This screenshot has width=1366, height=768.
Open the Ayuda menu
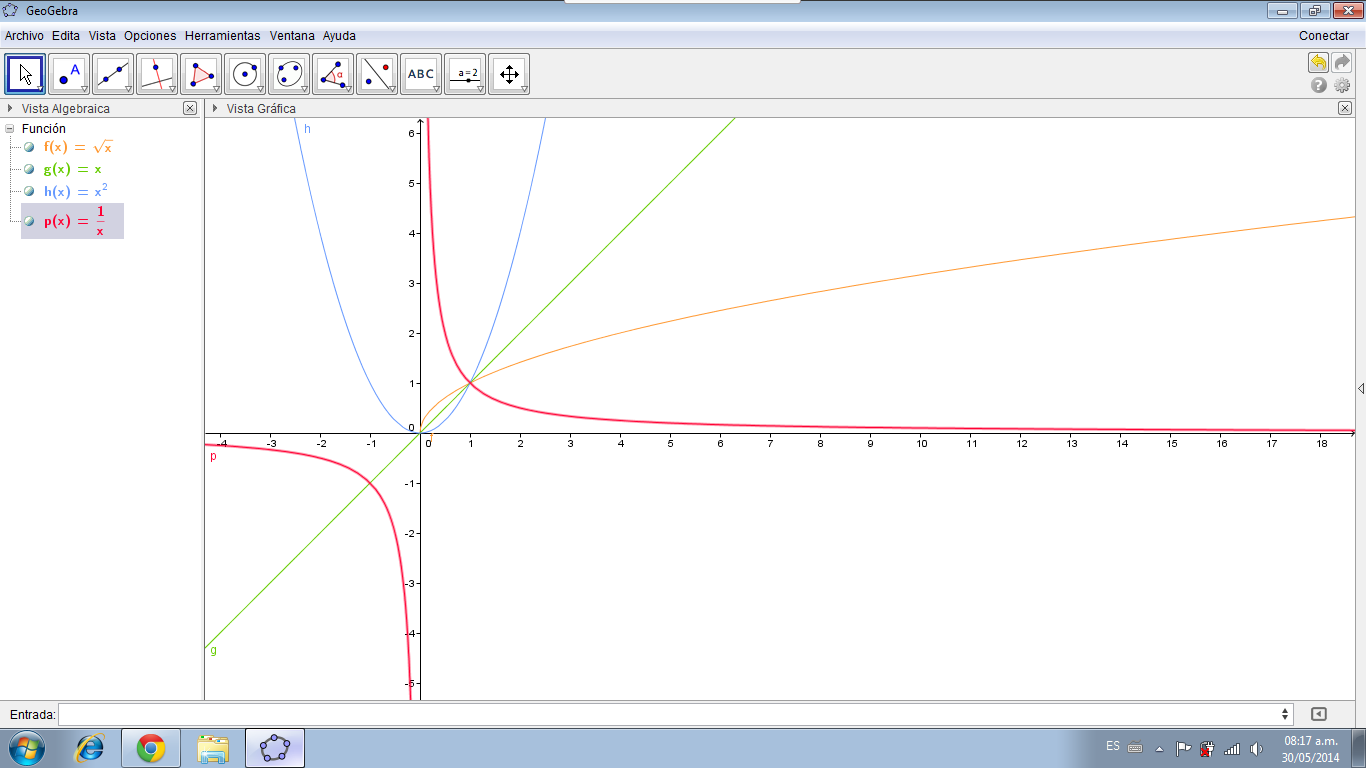[x=339, y=35]
